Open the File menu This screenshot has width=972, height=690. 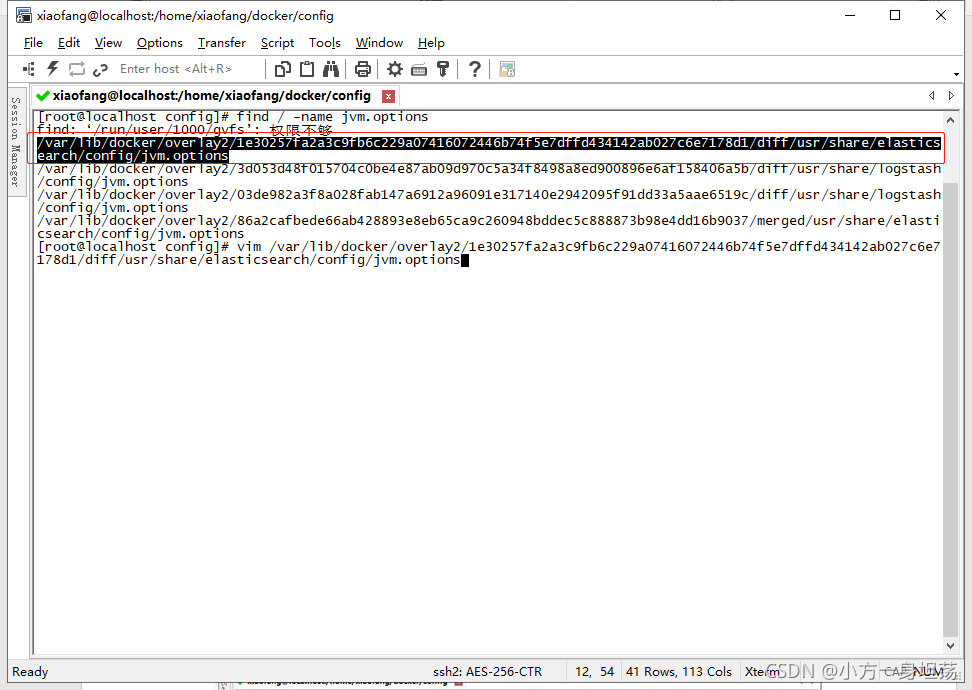(33, 43)
